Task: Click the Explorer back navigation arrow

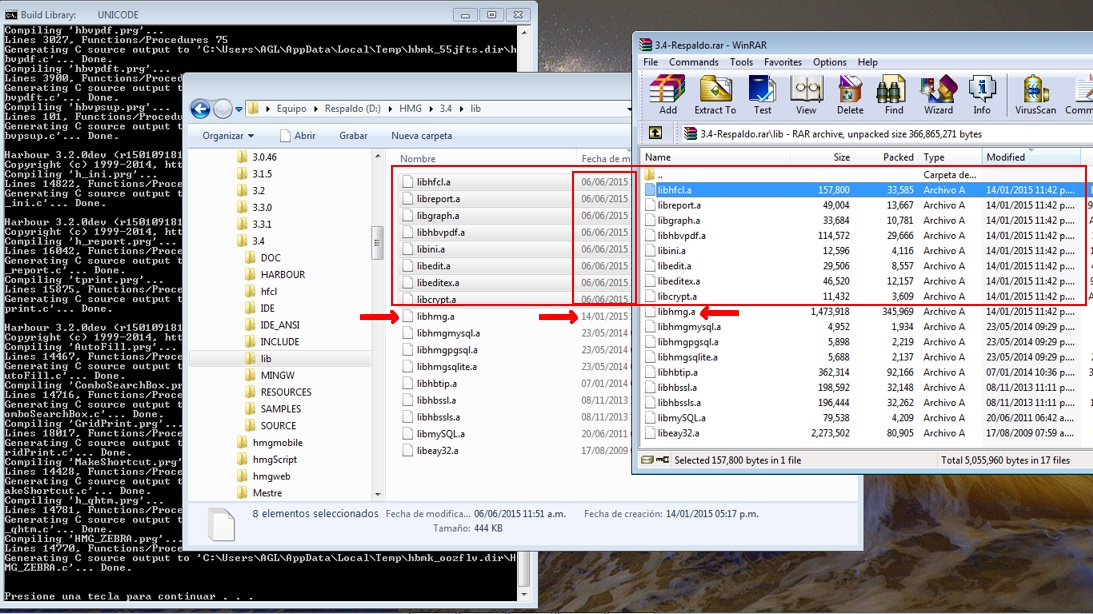Action: (200, 108)
